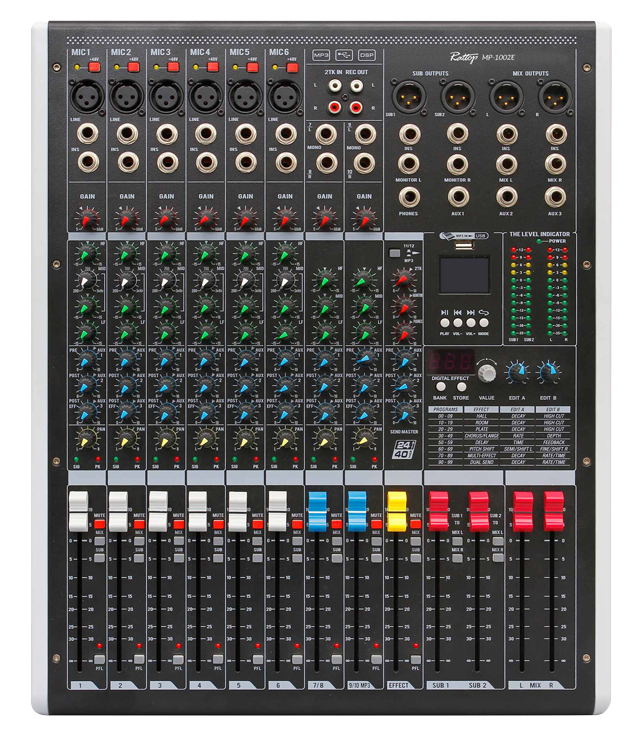Click the SUB 1 red fader cap
This screenshot has height=730, width=627.
point(438,511)
